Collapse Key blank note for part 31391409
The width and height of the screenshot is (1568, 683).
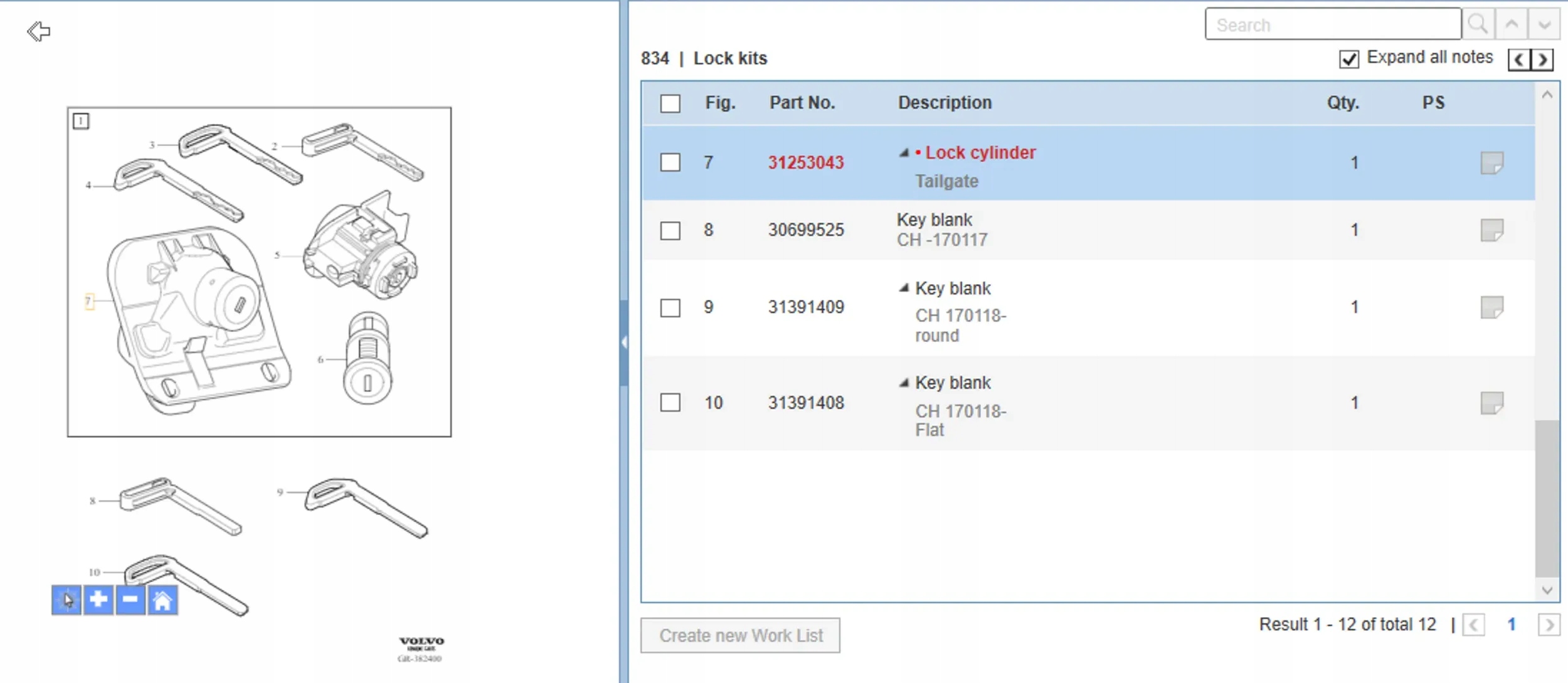tap(904, 289)
